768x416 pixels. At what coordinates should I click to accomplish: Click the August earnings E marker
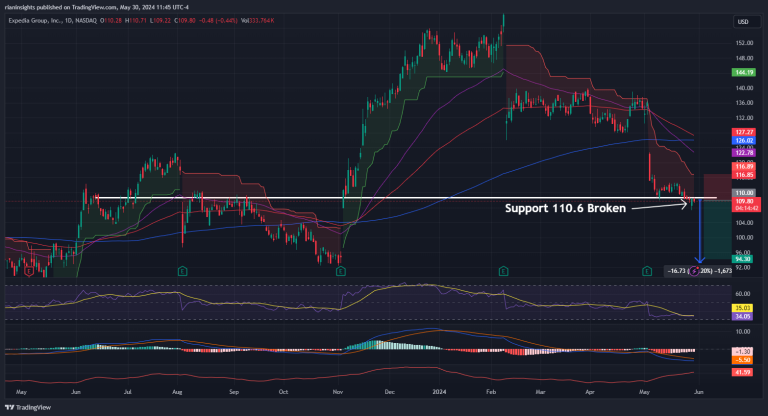click(182, 271)
